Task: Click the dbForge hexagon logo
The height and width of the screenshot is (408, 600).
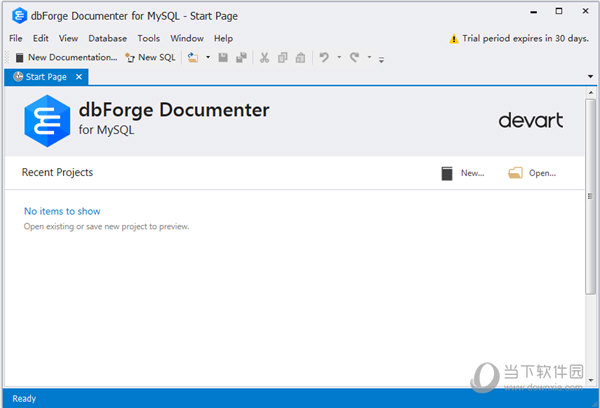Action: point(47,121)
